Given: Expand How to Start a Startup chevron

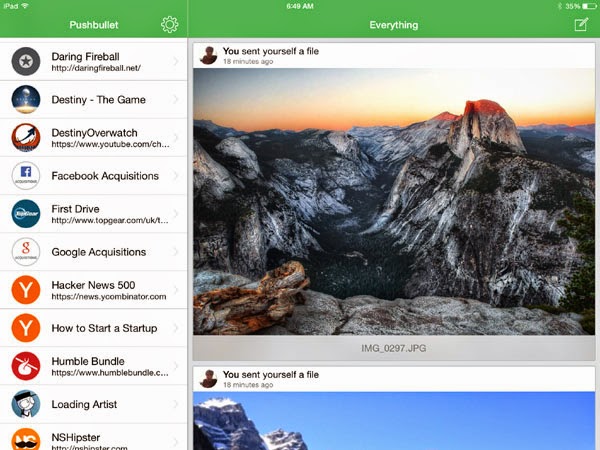Looking at the screenshot, I should tap(176, 328).
